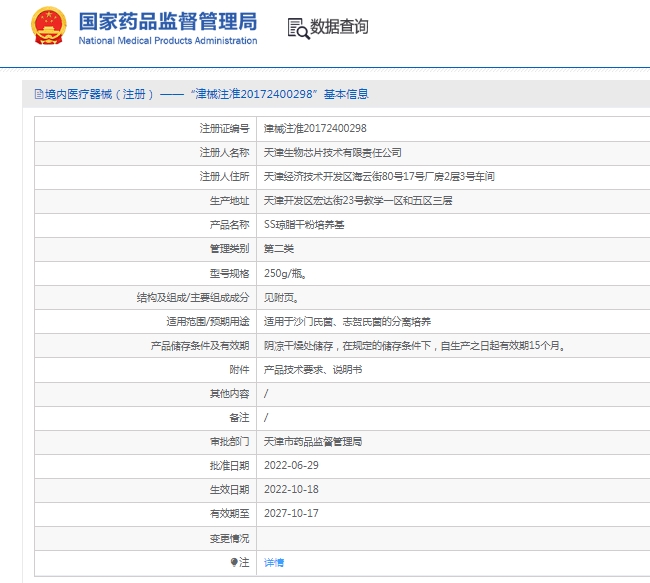Select storage text 阴凉干燥处储存

point(415,345)
